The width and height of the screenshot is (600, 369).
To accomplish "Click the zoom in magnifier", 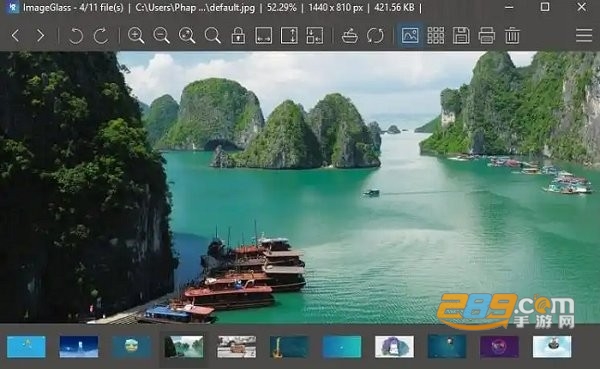I will [136, 36].
